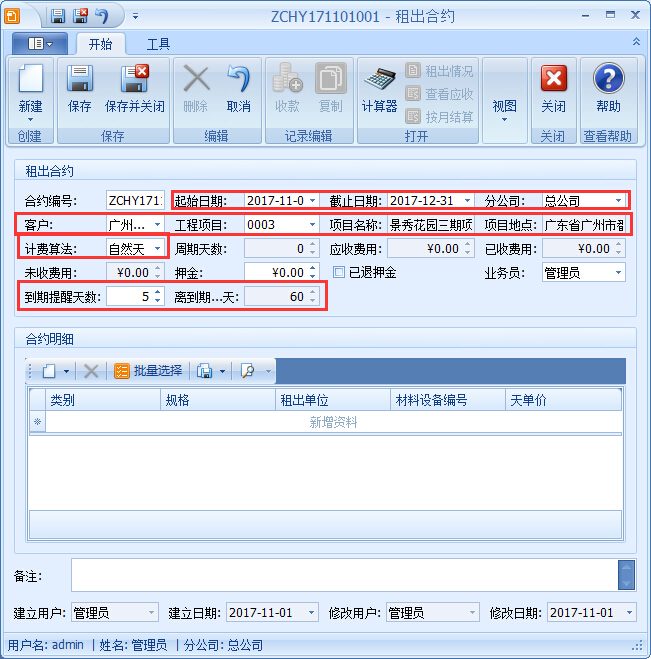The image size is (651, 659).
Task: Click 保存并关闭 (Save and Close) icon
Action: pos(134,89)
